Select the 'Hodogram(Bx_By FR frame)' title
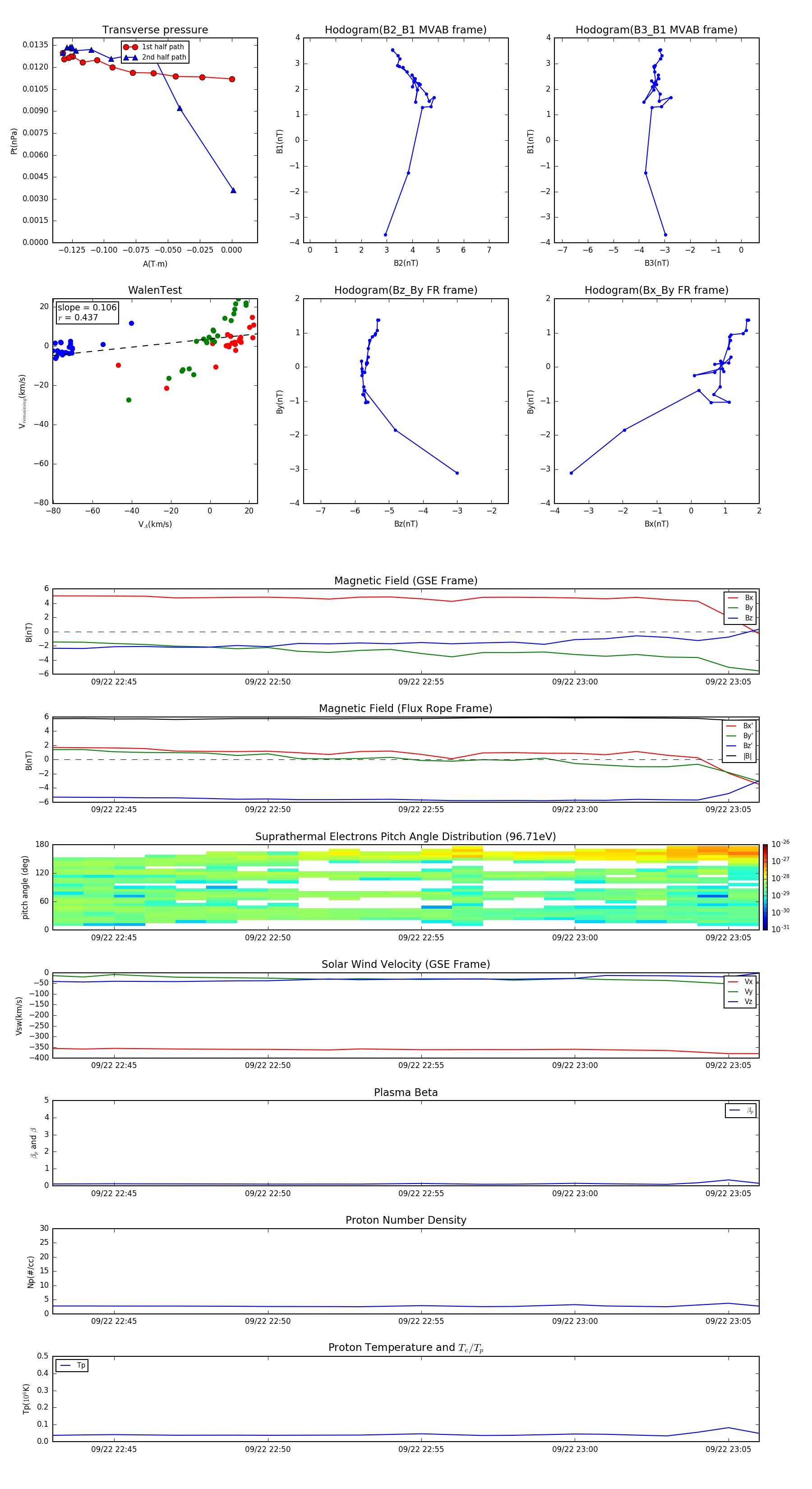Viewport: 812px width, 1489px height. click(656, 290)
